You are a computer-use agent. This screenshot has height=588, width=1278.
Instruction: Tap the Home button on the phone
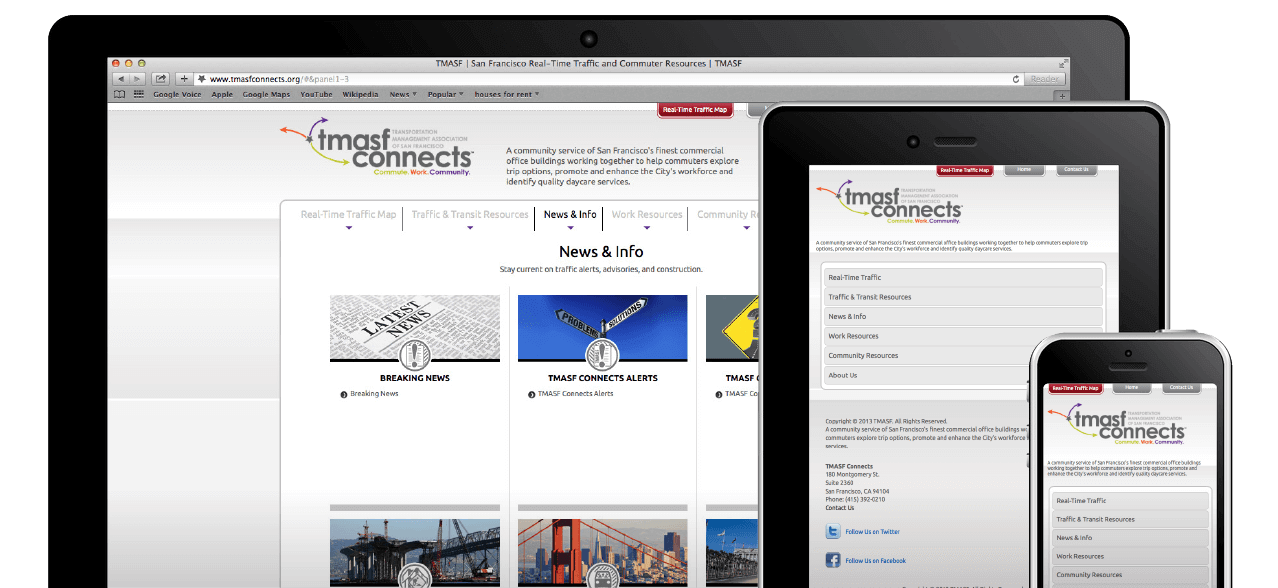click(x=1131, y=388)
